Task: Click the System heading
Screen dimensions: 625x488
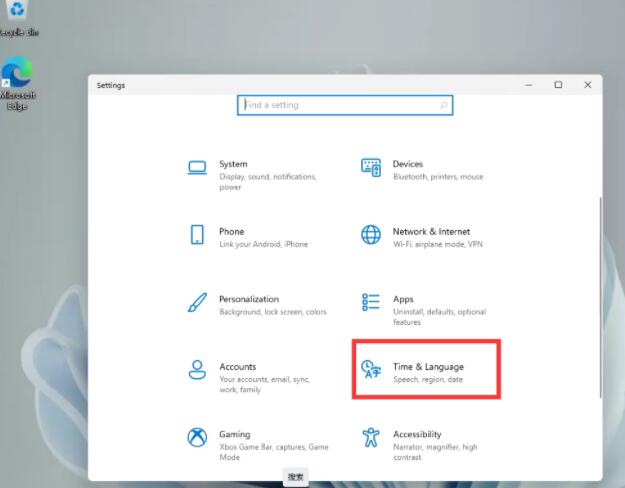Action: click(233, 164)
